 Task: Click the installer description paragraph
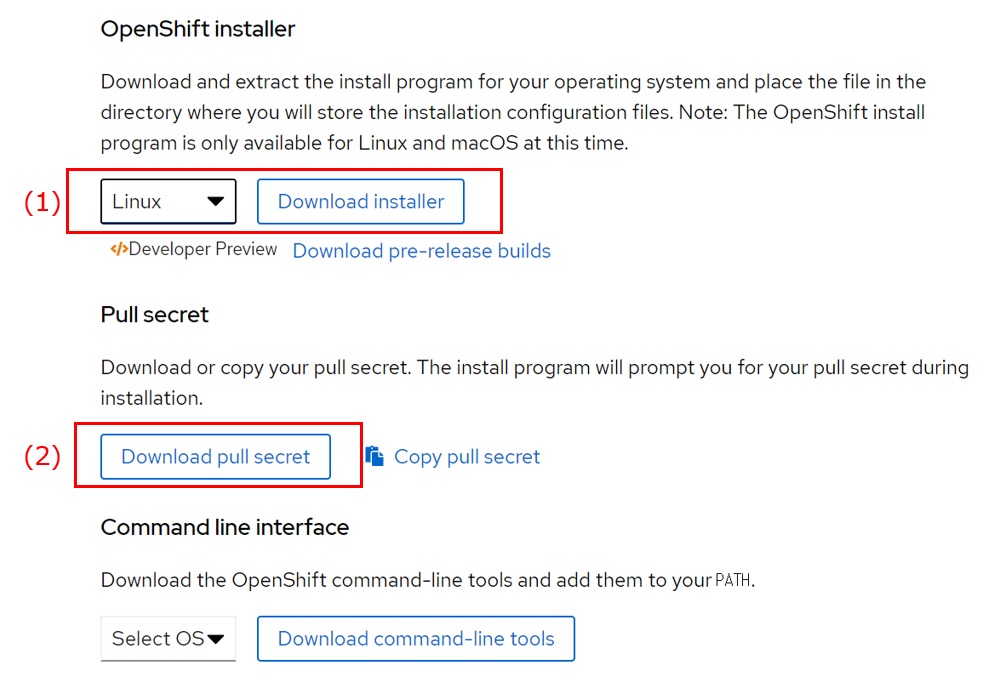513,112
